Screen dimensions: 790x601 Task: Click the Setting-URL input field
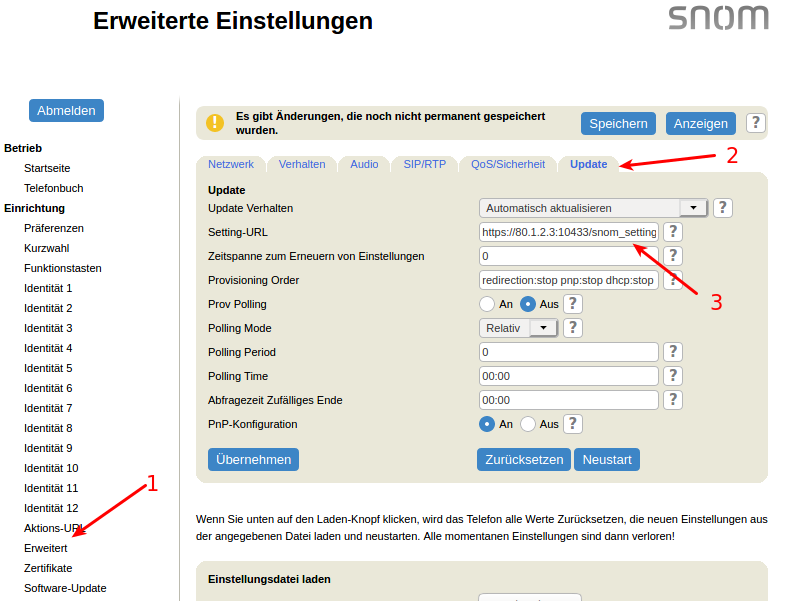coord(568,232)
